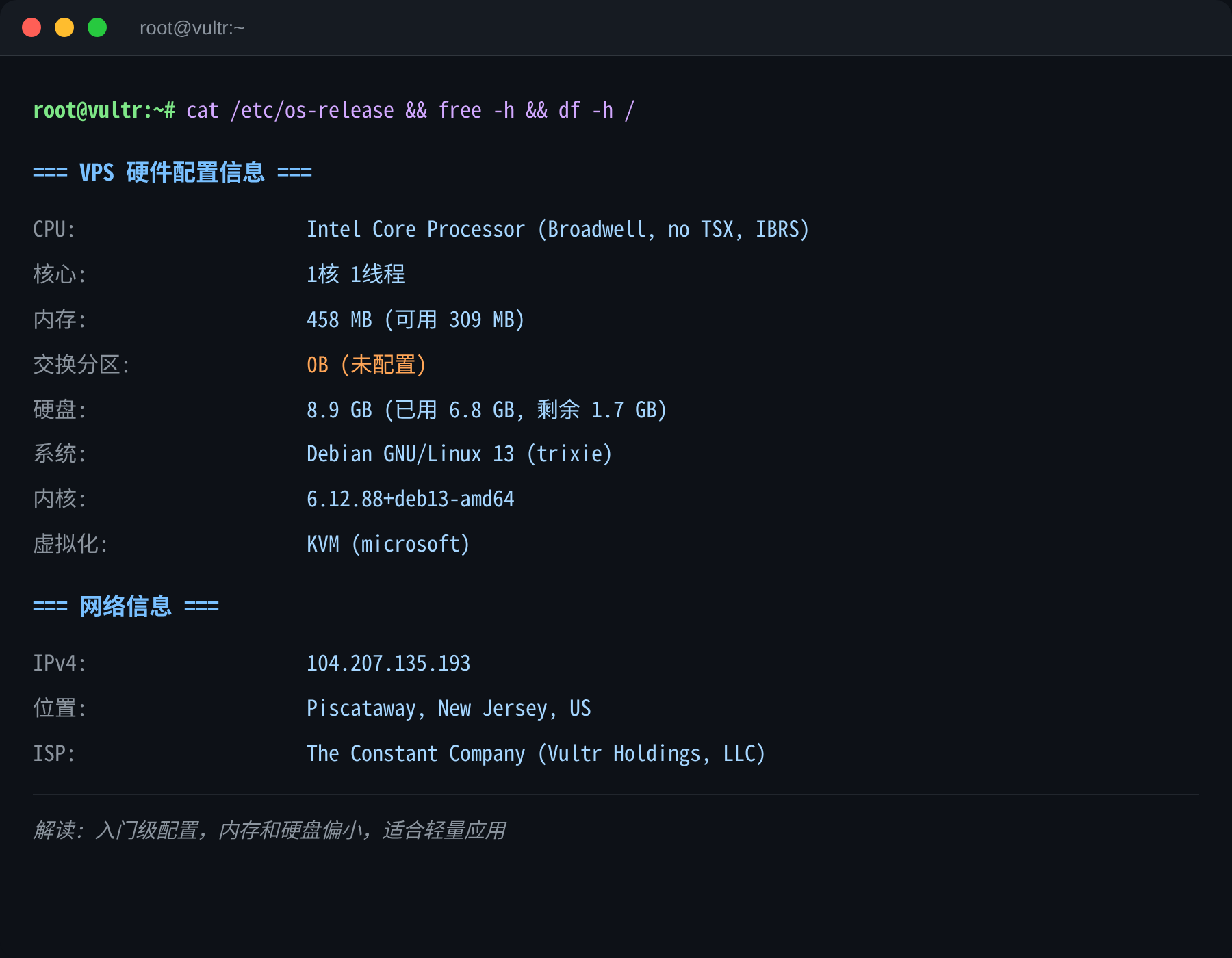Click the 解读 summary note at bottom

coord(270,830)
